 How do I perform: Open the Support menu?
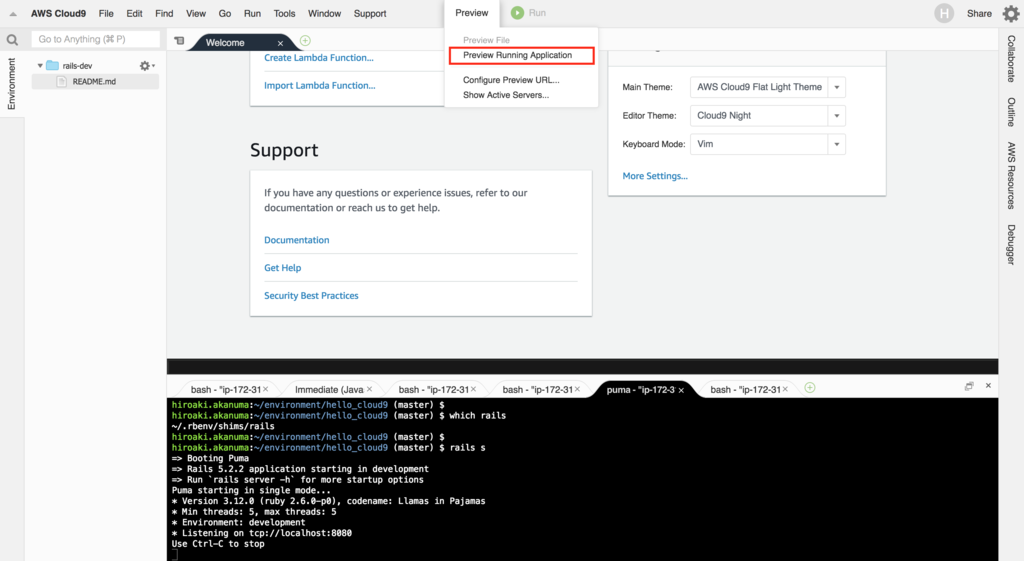[370, 14]
